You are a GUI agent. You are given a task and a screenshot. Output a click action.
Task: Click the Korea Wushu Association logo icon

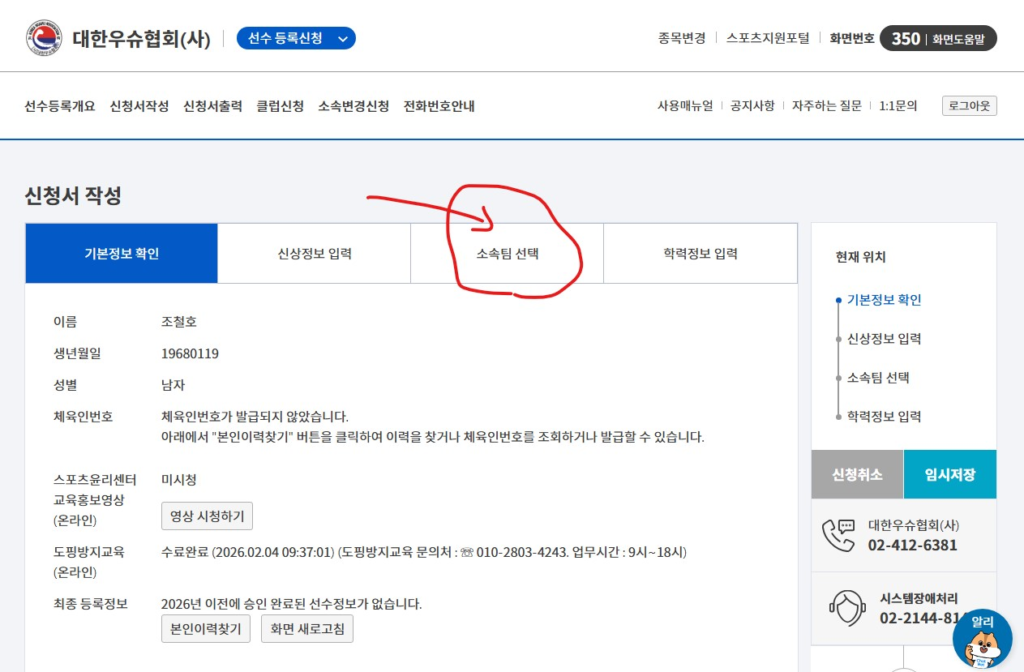[x=43, y=38]
